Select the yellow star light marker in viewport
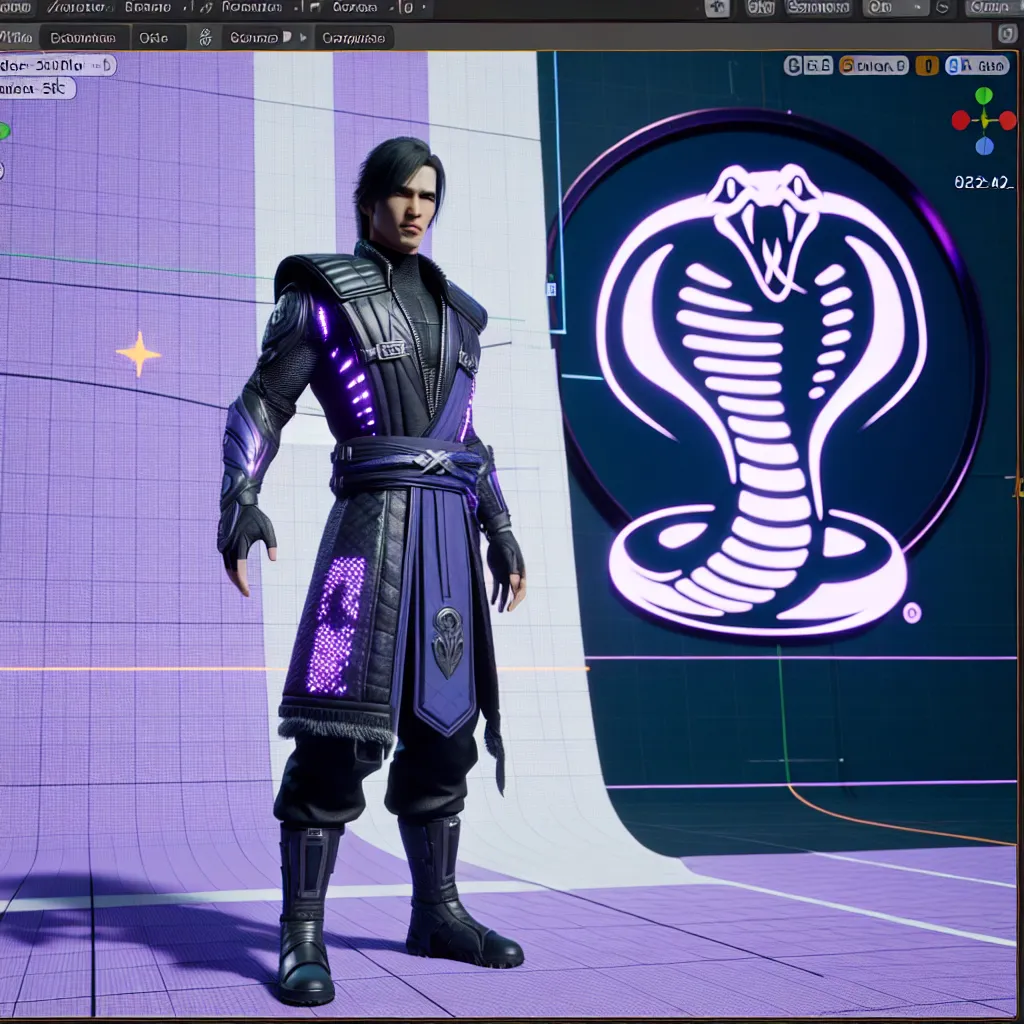This screenshot has height=1024, width=1024. click(138, 353)
